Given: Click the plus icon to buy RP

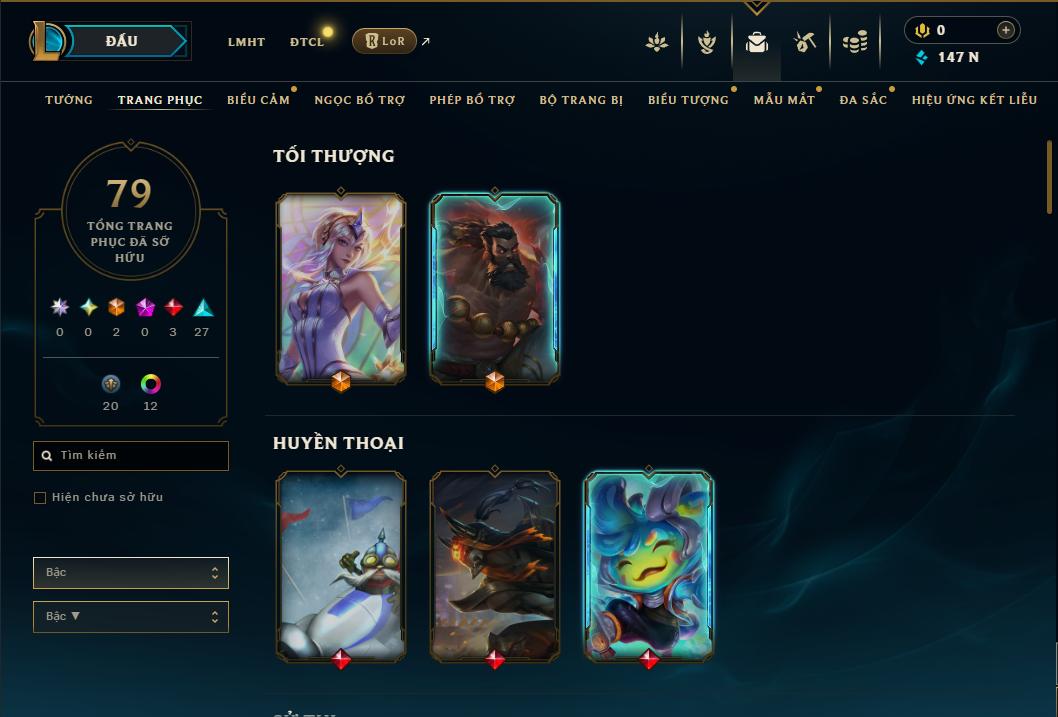Looking at the screenshot, I should (1005, 30).
